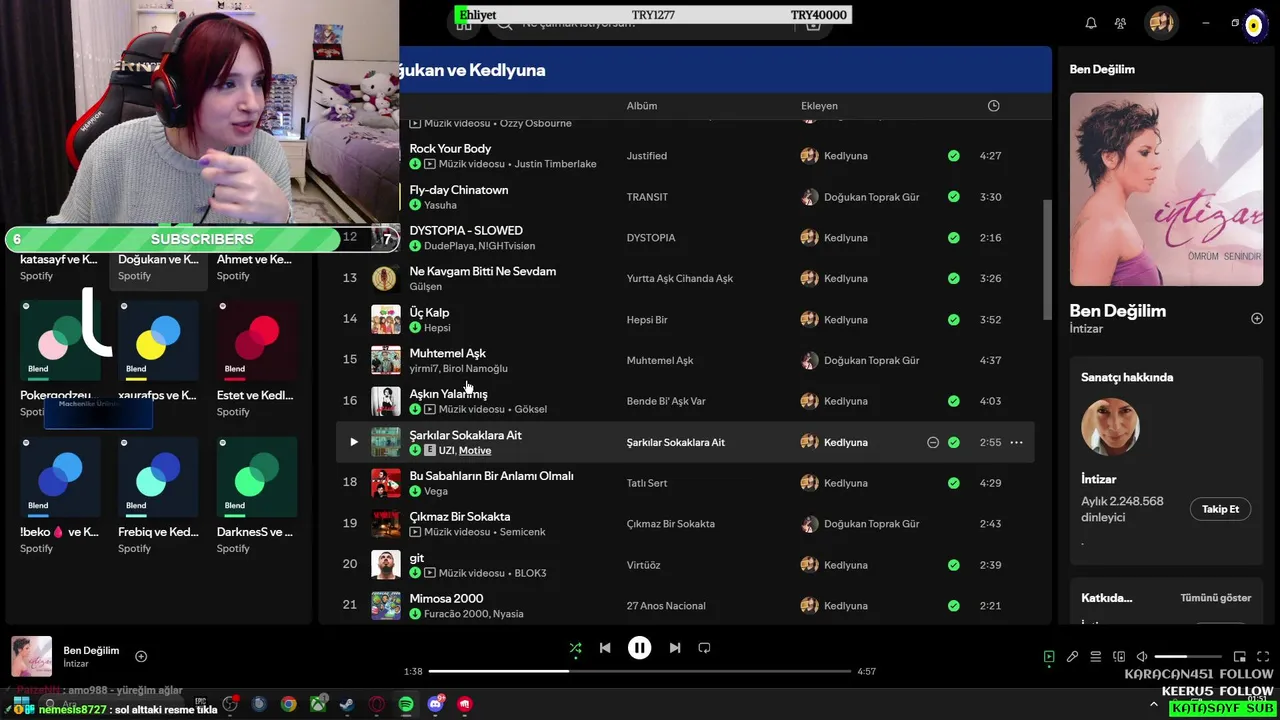The image size is (1280, 720).
Task: Click Tümünü göster link
Action: [x=1215, y=598]
